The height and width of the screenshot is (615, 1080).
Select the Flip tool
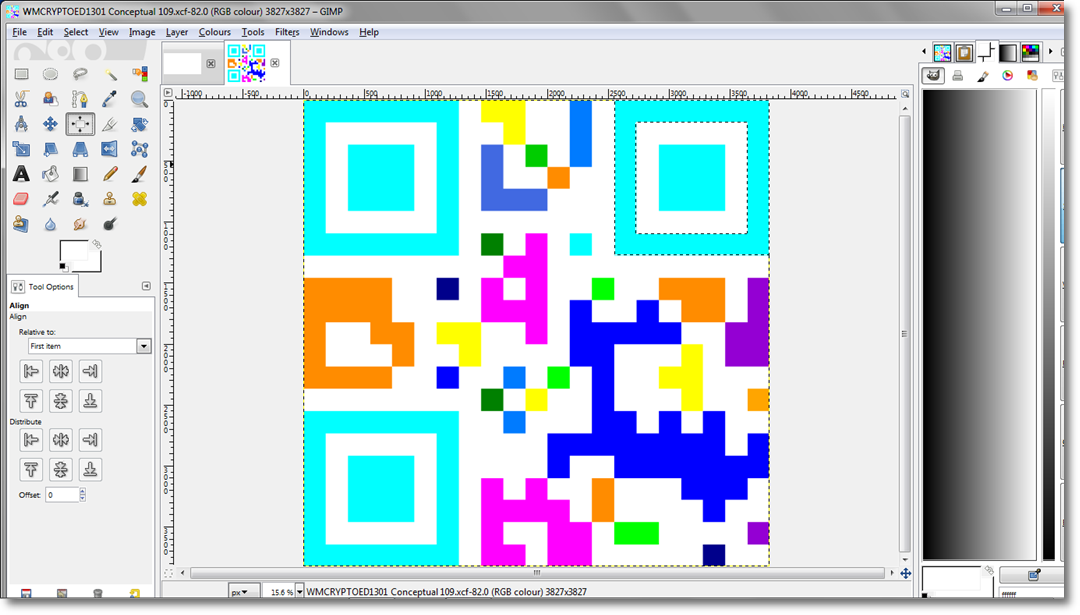(110, 149)
